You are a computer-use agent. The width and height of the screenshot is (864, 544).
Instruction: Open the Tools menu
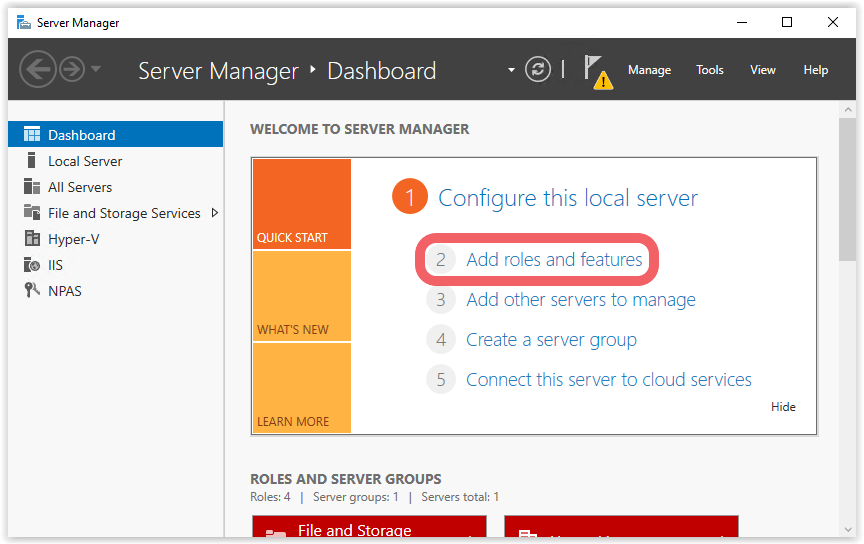(710, 70)
